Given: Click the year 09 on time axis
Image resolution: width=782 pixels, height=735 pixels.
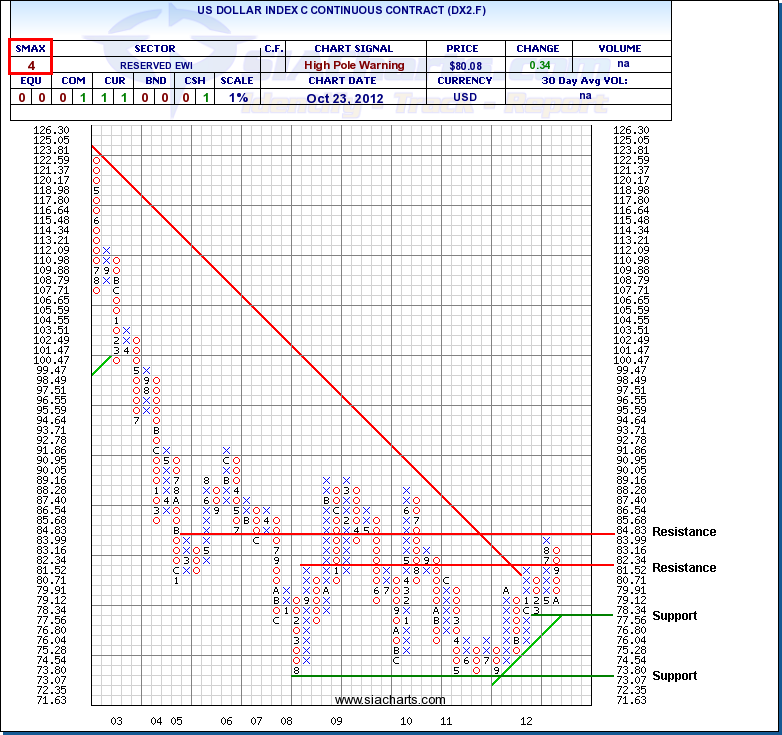Looking at the screenshot, I should 337,720.
